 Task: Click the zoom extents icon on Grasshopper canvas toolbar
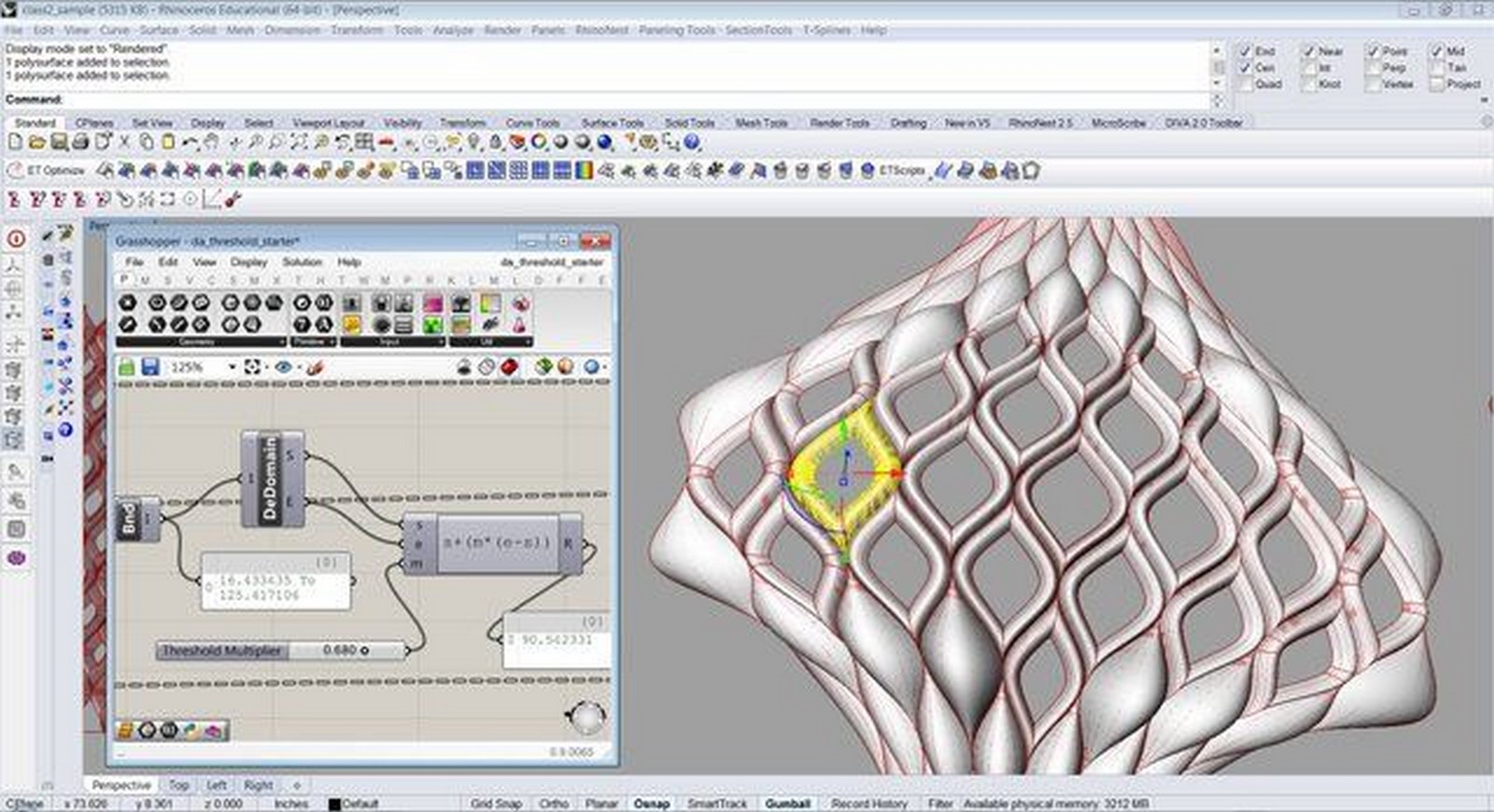(x=252, y=368)
